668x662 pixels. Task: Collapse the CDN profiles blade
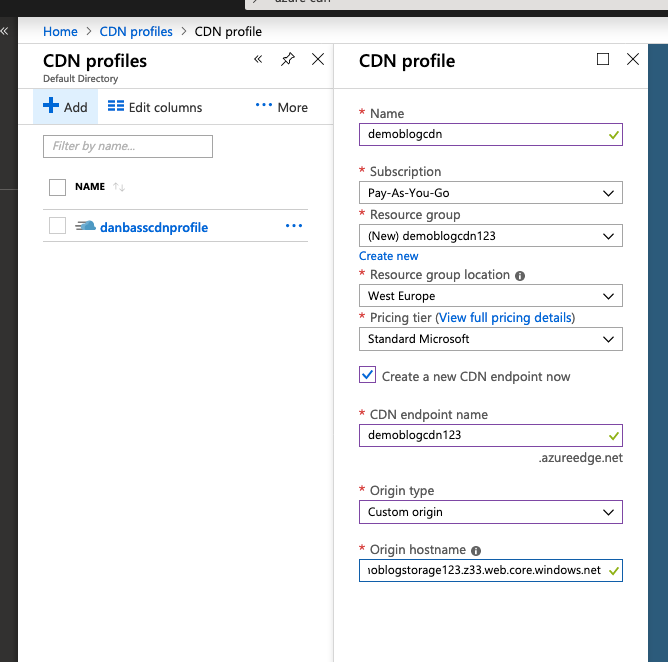pos(258,59)
